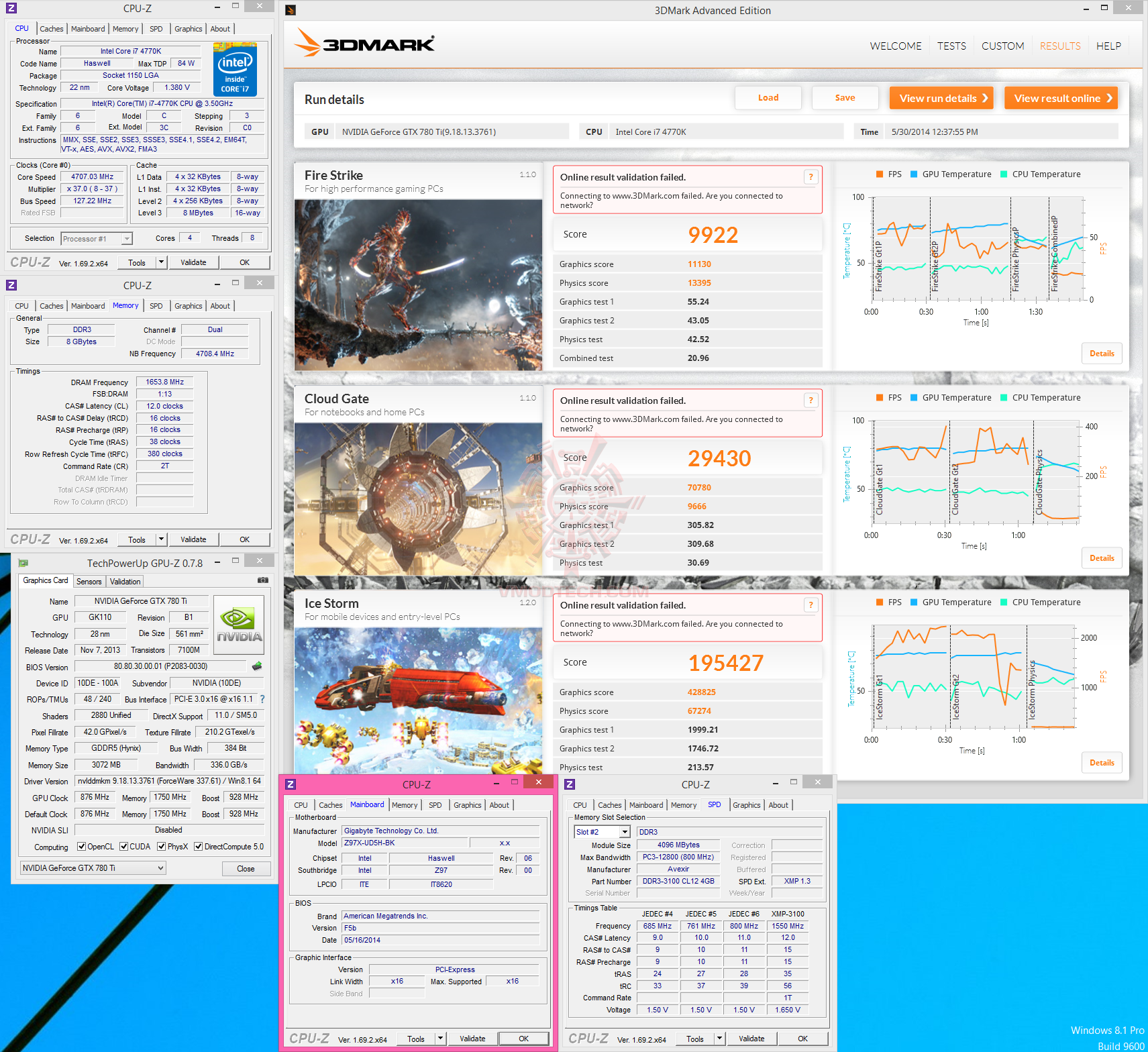Click the 3DMark logo in the header
Viewport: 1148px width, 1052px height.
pos(364,43)
